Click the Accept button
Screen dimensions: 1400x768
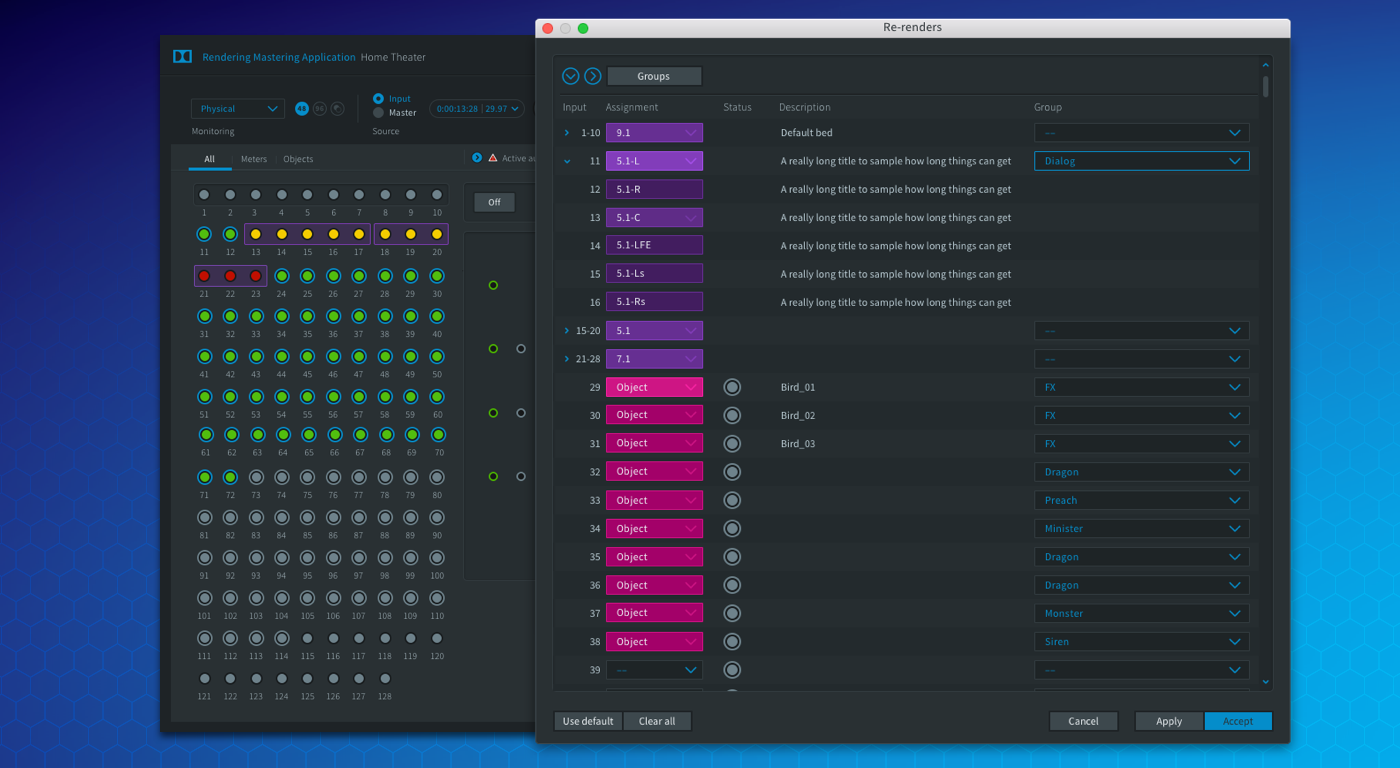click(1238, 721)
